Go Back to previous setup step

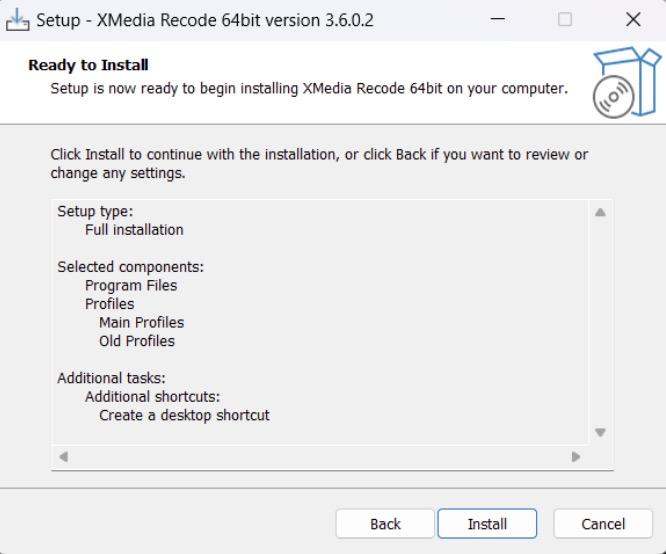pyautogui.click(x=385, y=523)
